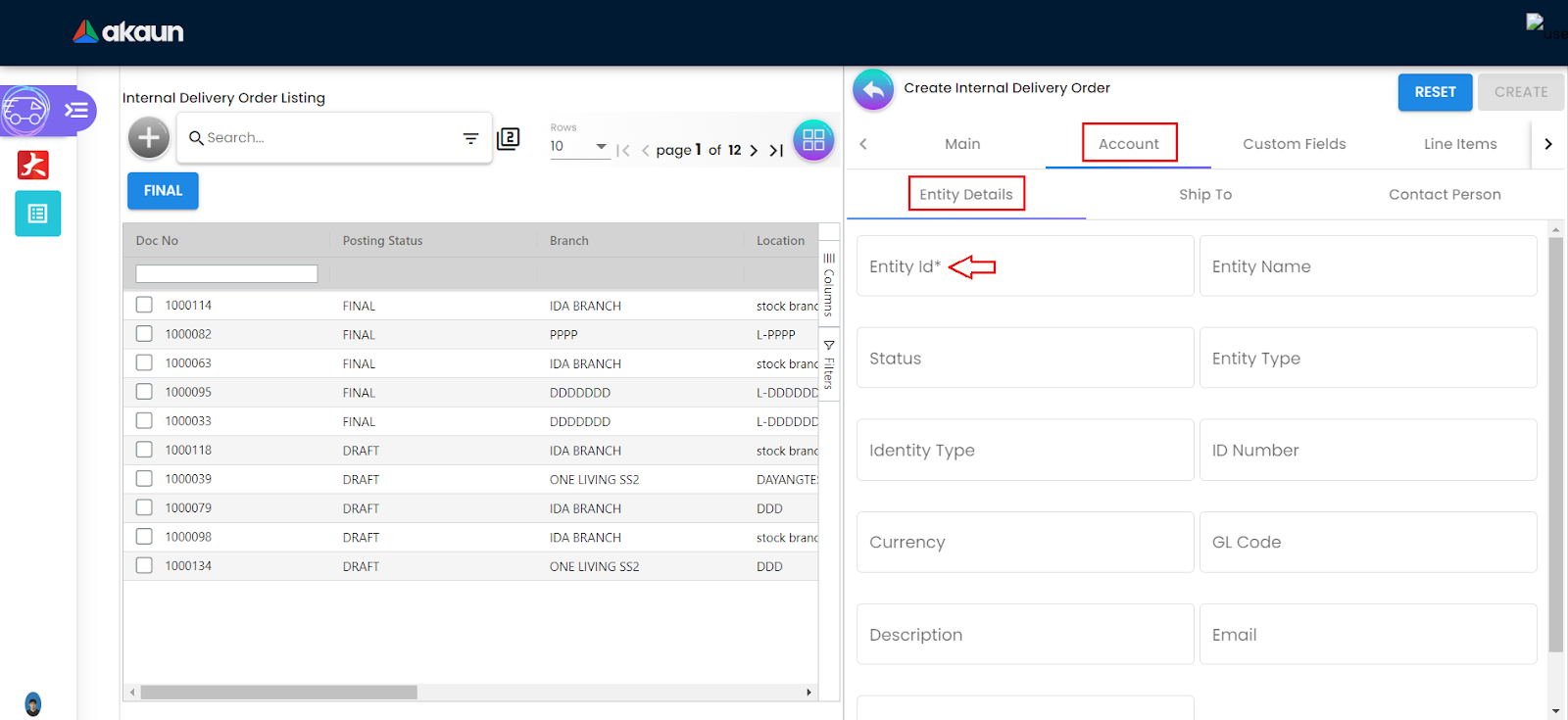The width and height of the screenshot is (1568, 720).
Task: Click the blue back arrow icon
Action: tap(872, 90)
